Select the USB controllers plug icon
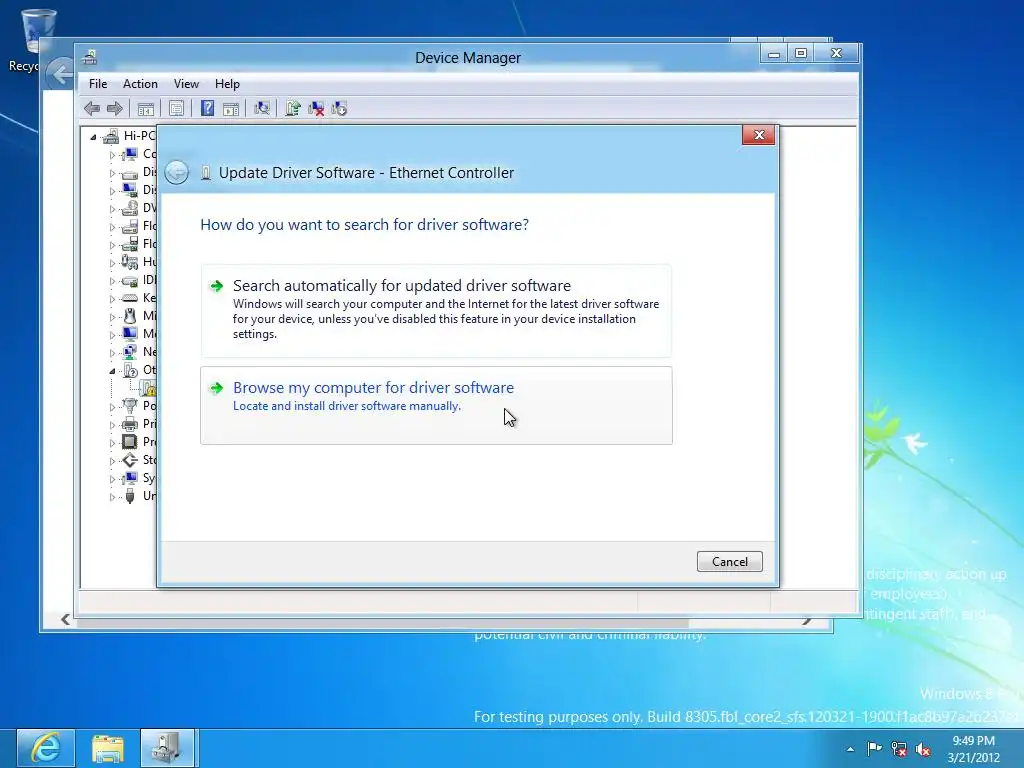 [x=130, y=496]
